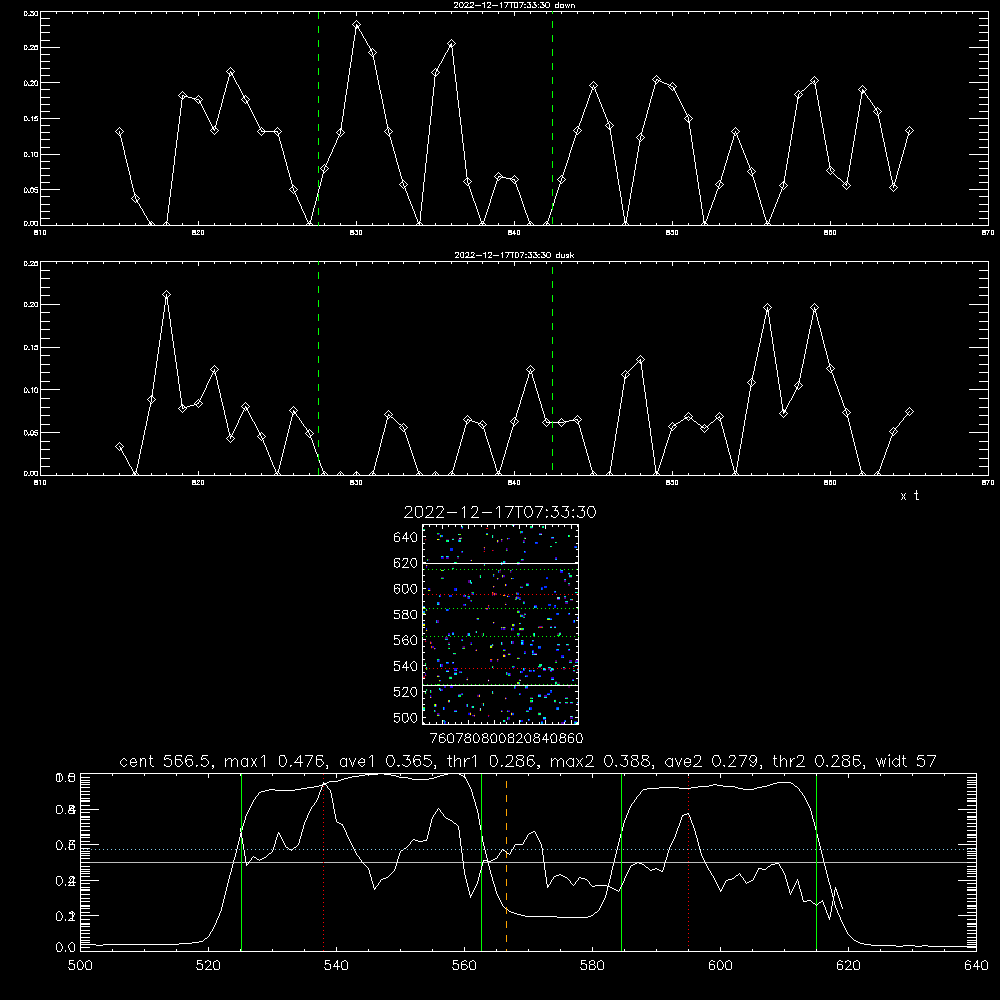Click the x-axis label 580 of the bottom plot

(592, 966)
